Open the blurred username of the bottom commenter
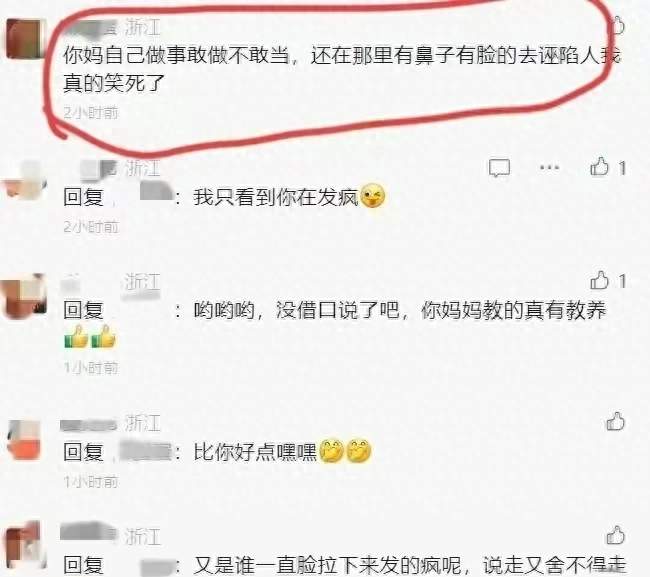This screenshot has height=577, width=650. pyautogui.click(x=87, y=532)
